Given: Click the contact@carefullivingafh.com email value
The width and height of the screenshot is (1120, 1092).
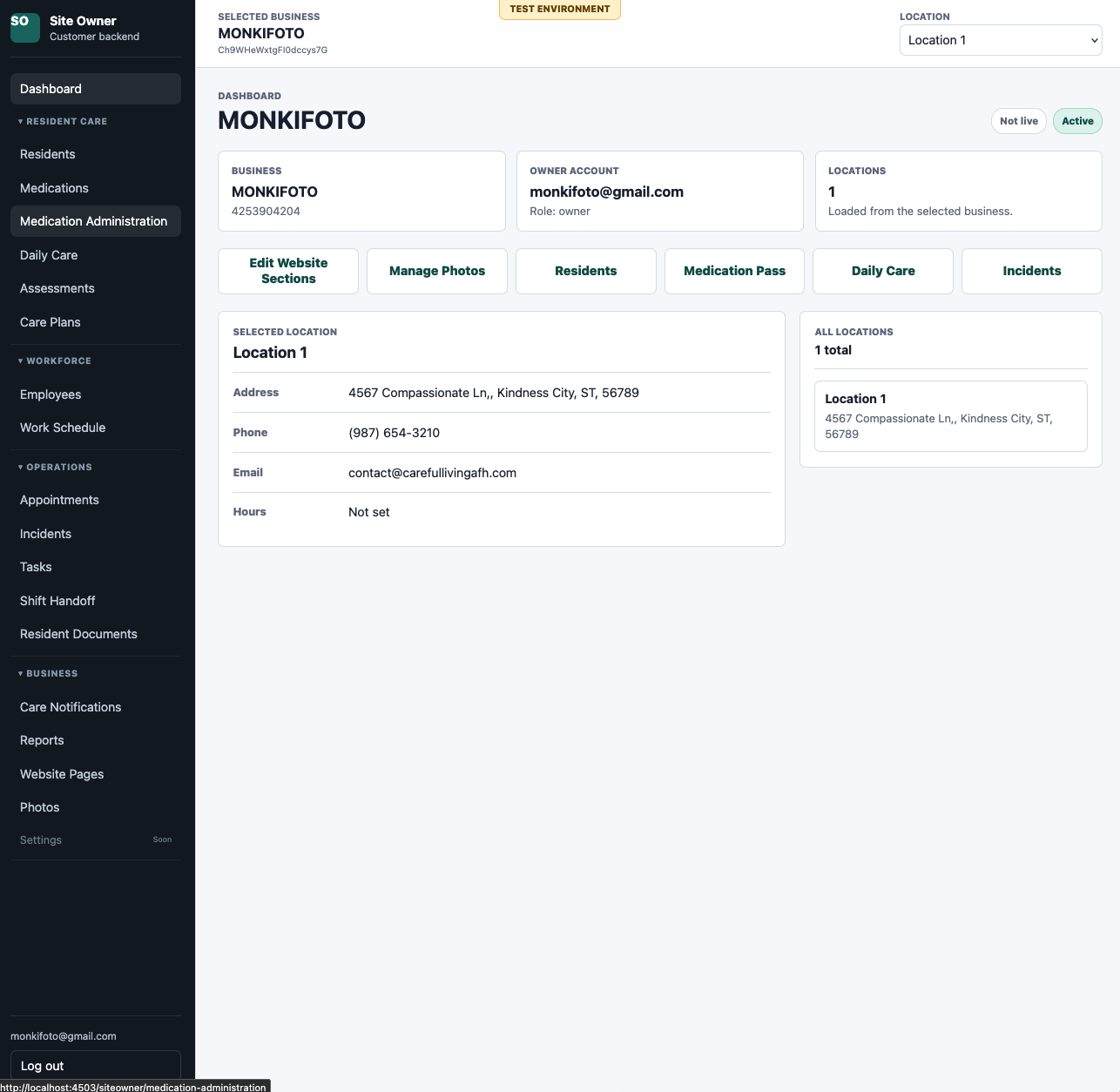Looking at the screenshot, I should click(432, 473).
